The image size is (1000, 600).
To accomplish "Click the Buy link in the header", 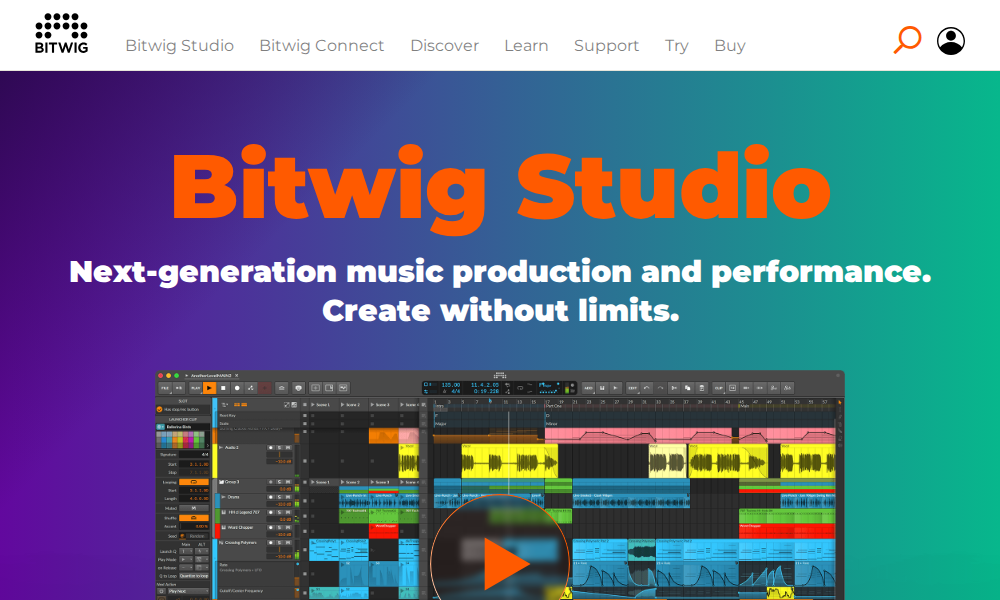I will [x=730, y=45].
